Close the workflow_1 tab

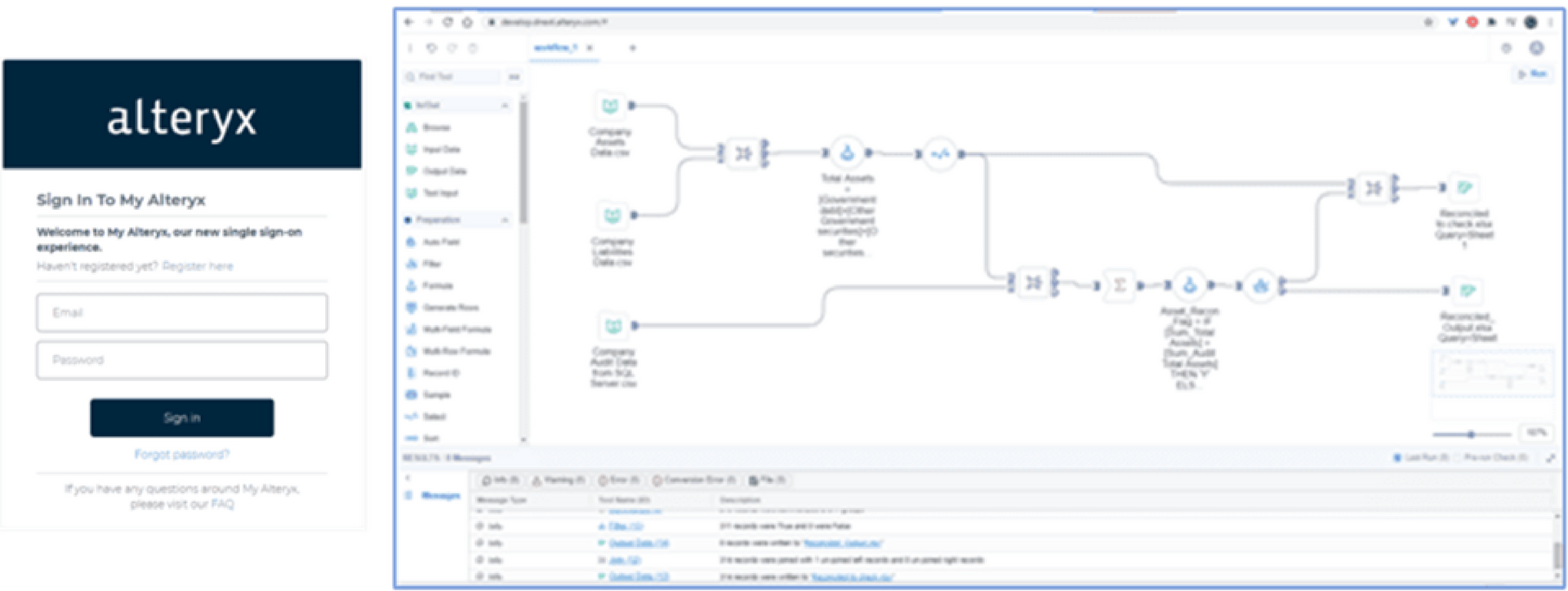coord(590,48)
